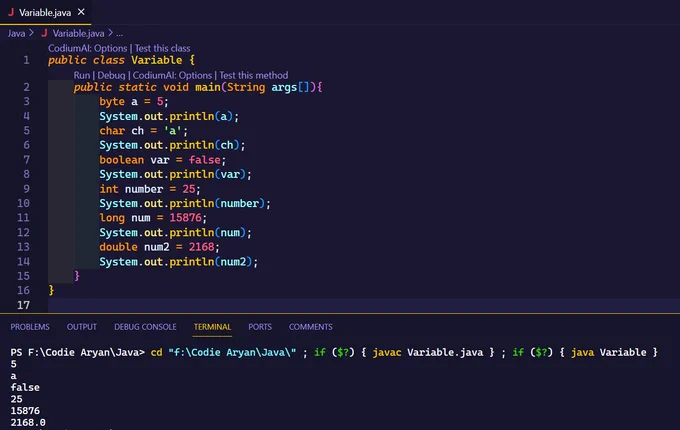Click the main method's pink closing brace

point(77,276)
